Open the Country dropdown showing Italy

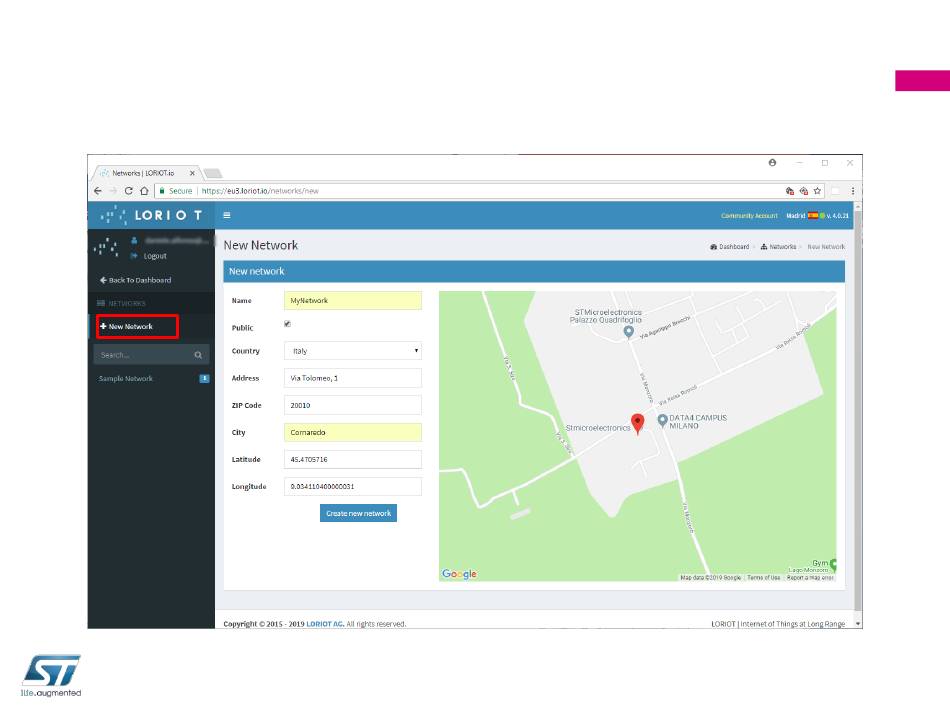[x=353, y=351]
